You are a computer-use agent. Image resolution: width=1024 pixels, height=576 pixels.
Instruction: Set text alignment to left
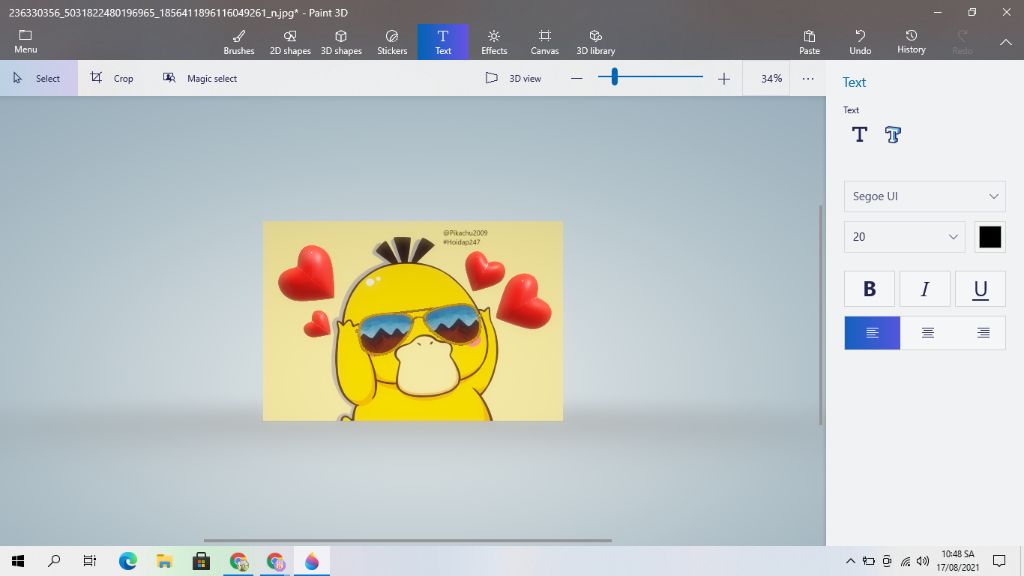pyautogui.click(x=872, y=333)
